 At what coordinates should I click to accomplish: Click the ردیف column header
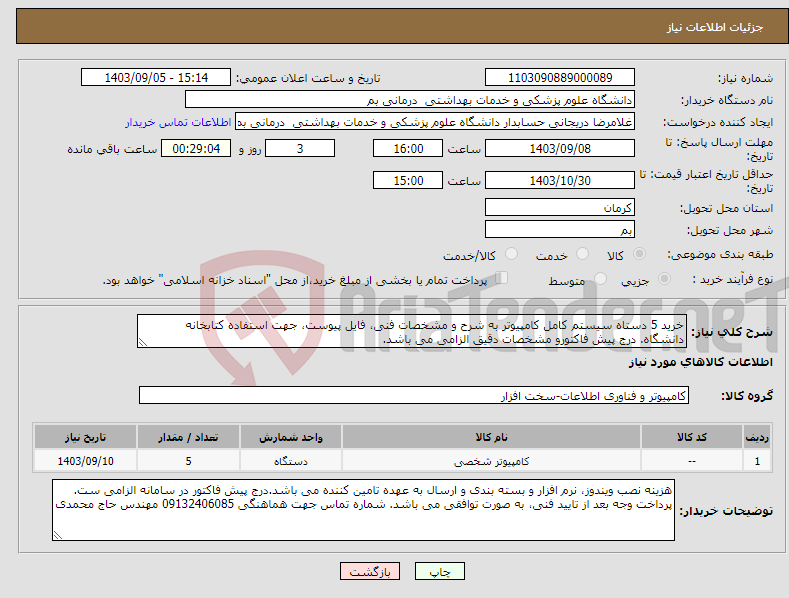pos(757,437)
